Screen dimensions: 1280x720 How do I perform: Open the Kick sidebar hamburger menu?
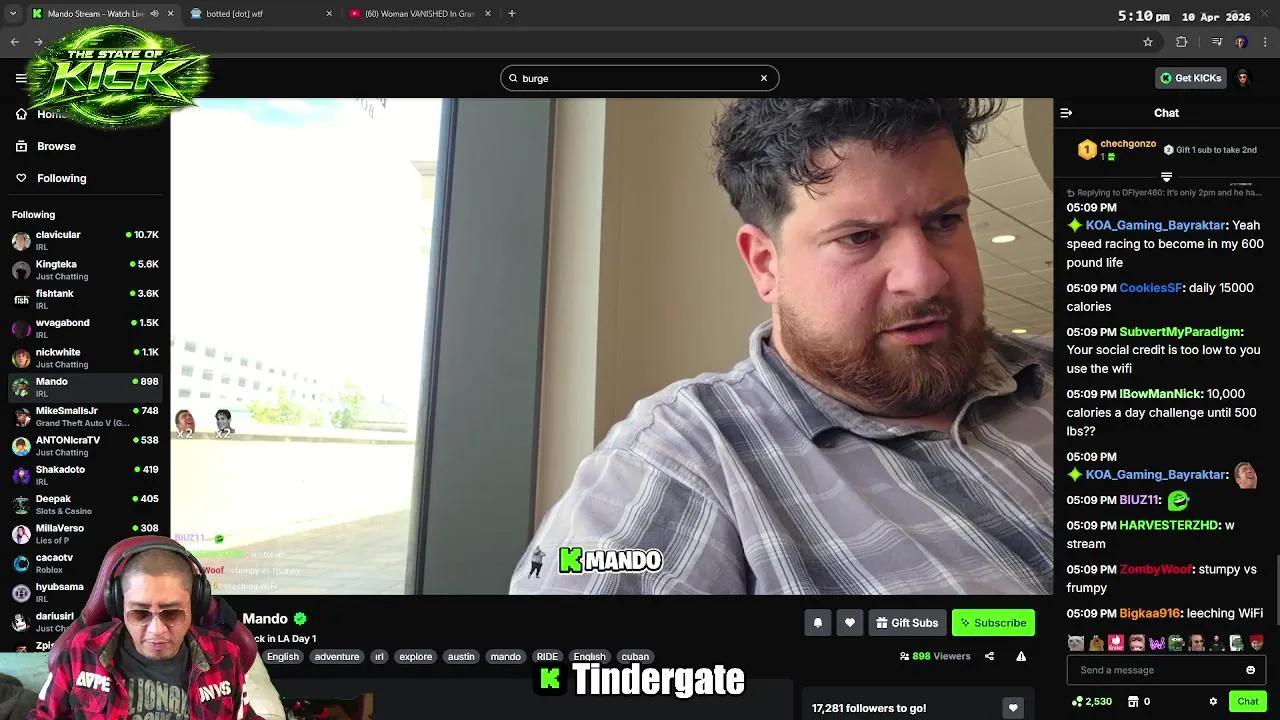pos(21,78)
